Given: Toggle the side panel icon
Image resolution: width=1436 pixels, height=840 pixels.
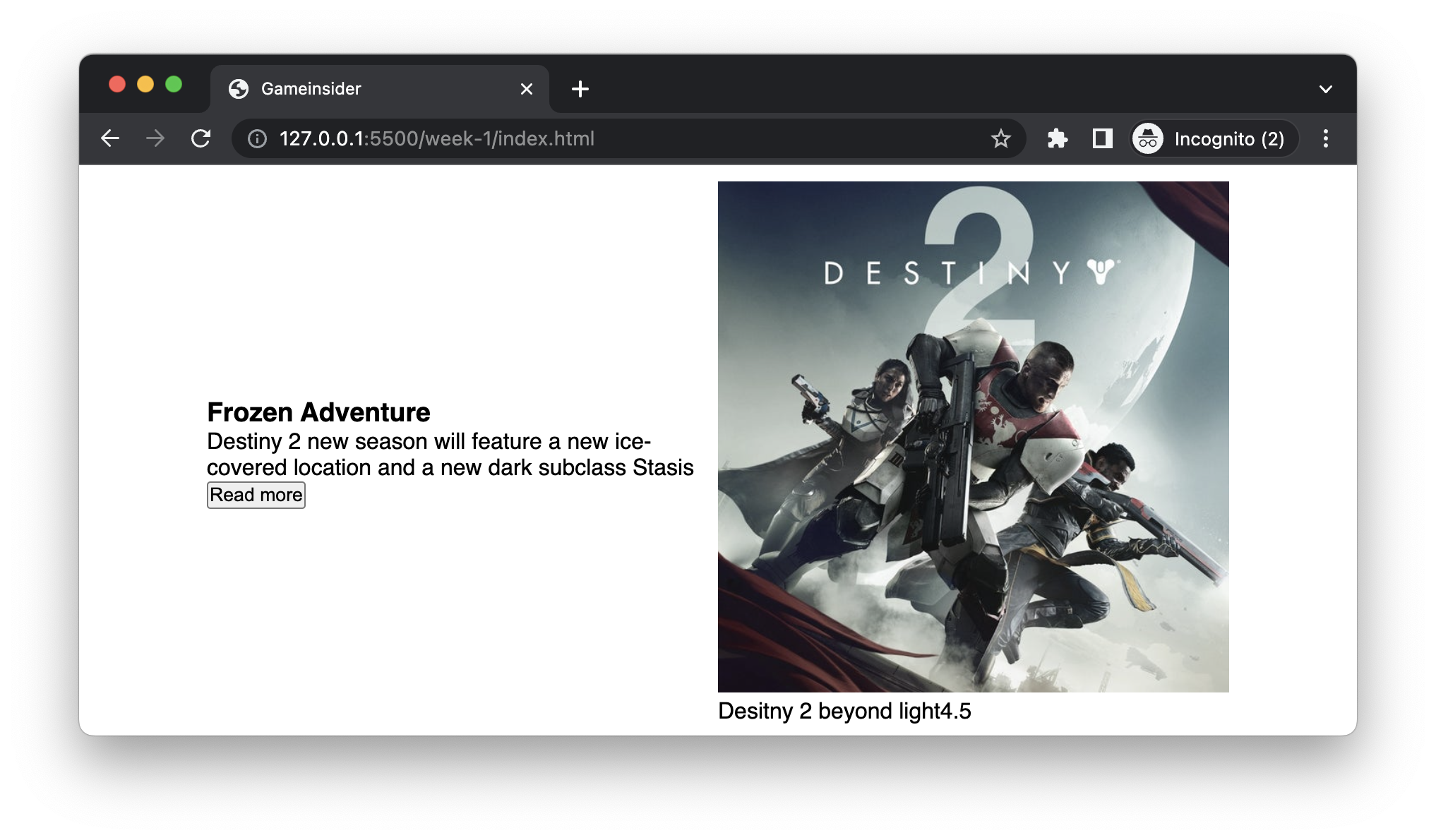Looking at the screenshot, I should pyautogui.click(x=1102, y=138).
